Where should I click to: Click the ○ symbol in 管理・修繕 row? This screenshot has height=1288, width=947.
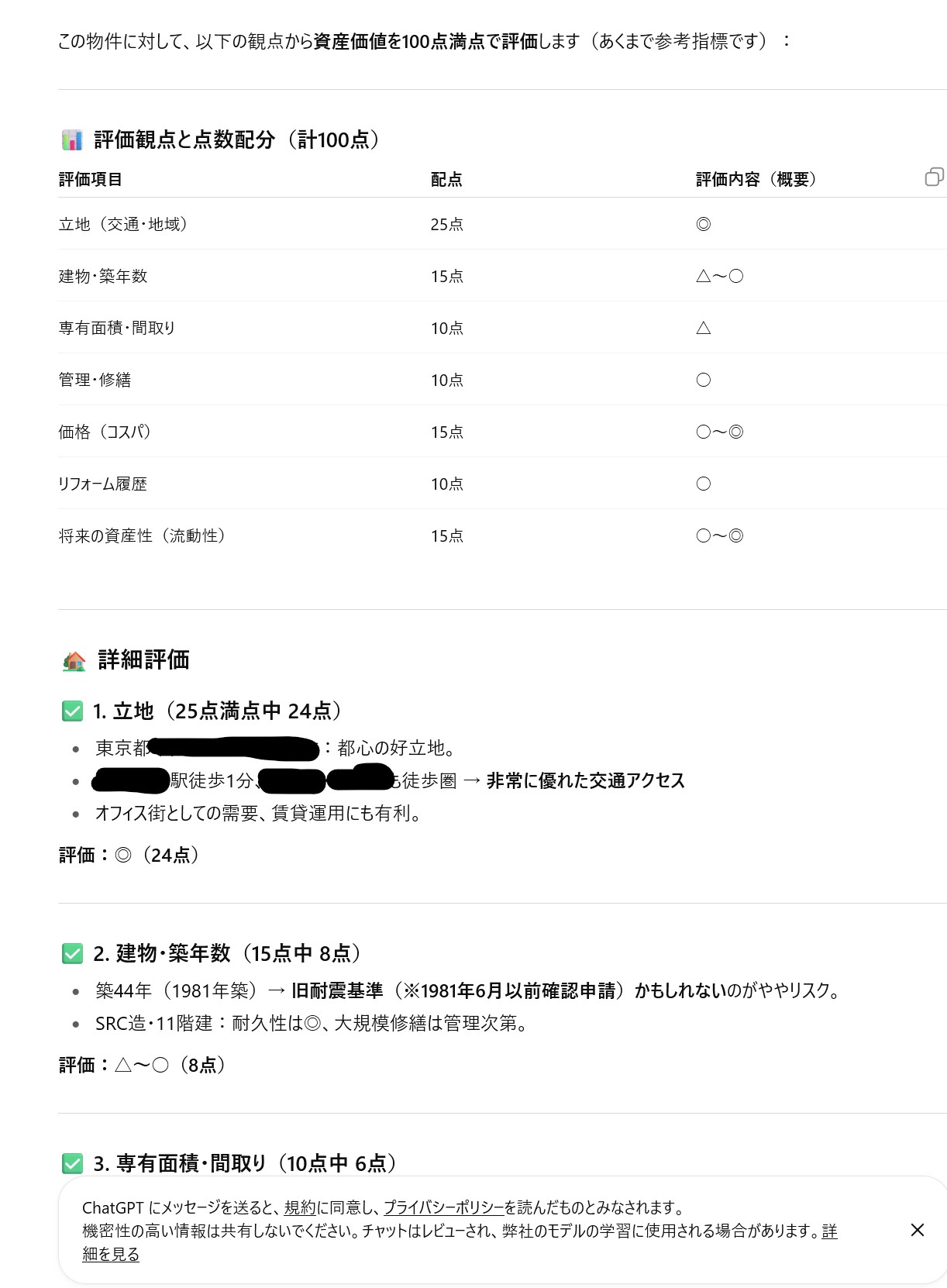(704, 380)
